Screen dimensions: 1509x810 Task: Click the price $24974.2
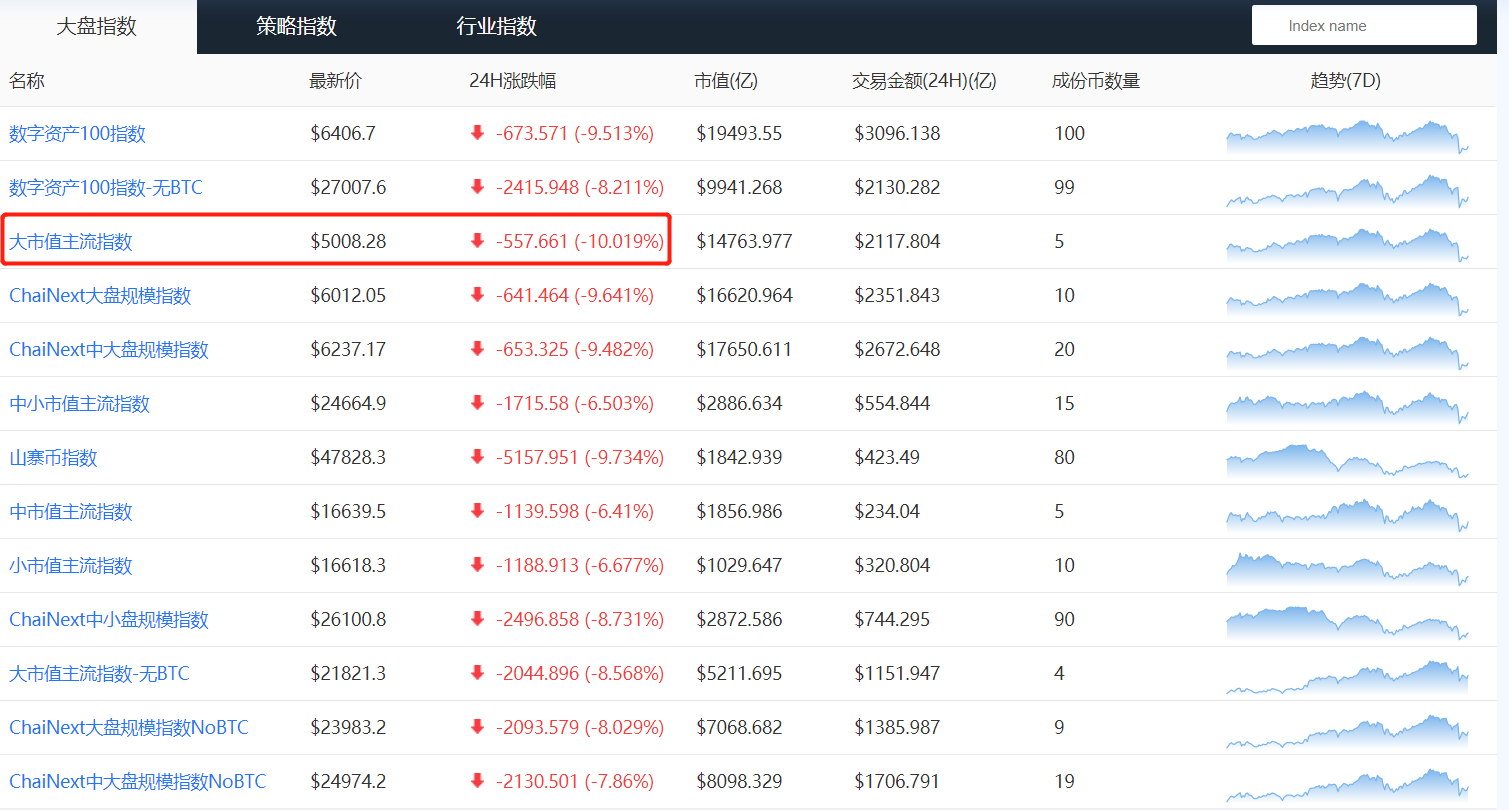[348, 782]
